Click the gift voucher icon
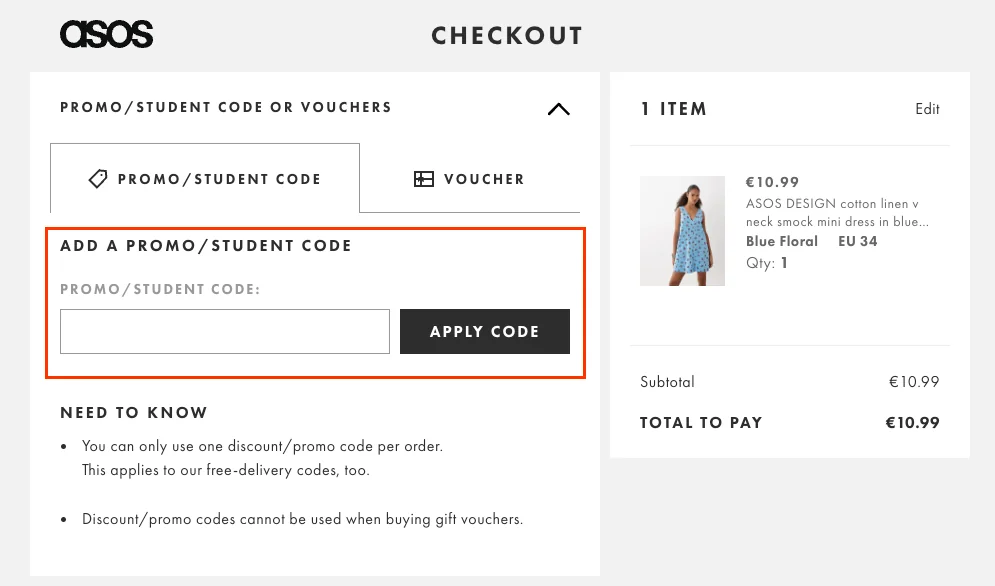This screenshot has height=586, width=995. [424, 179]
